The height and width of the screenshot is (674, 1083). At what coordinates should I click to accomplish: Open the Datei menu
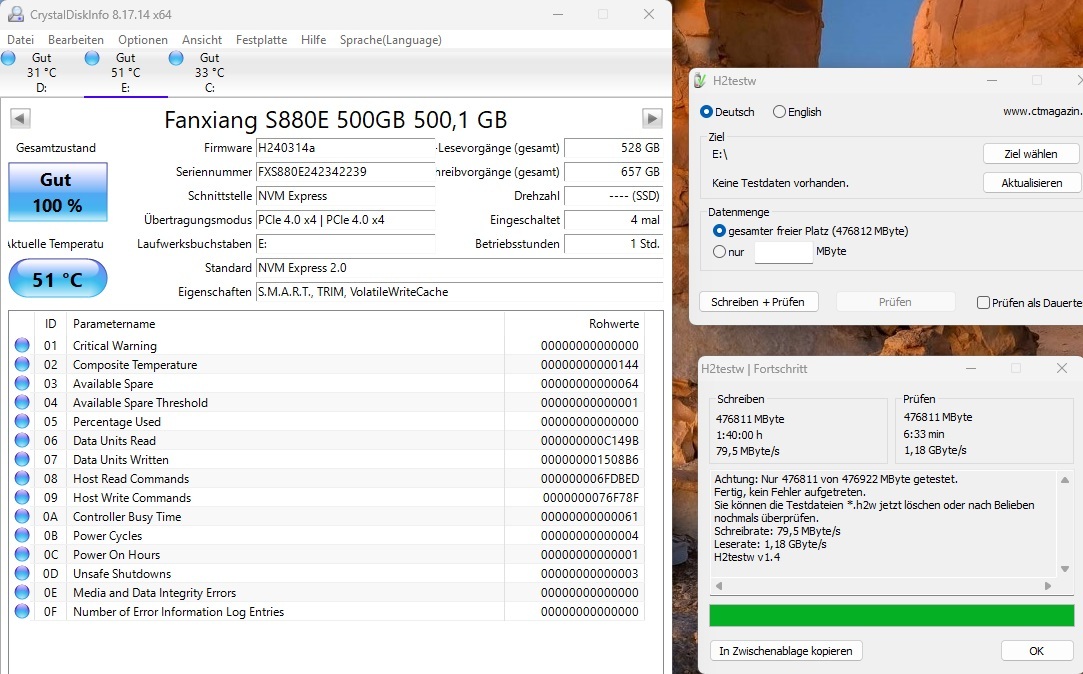point(20,40)
